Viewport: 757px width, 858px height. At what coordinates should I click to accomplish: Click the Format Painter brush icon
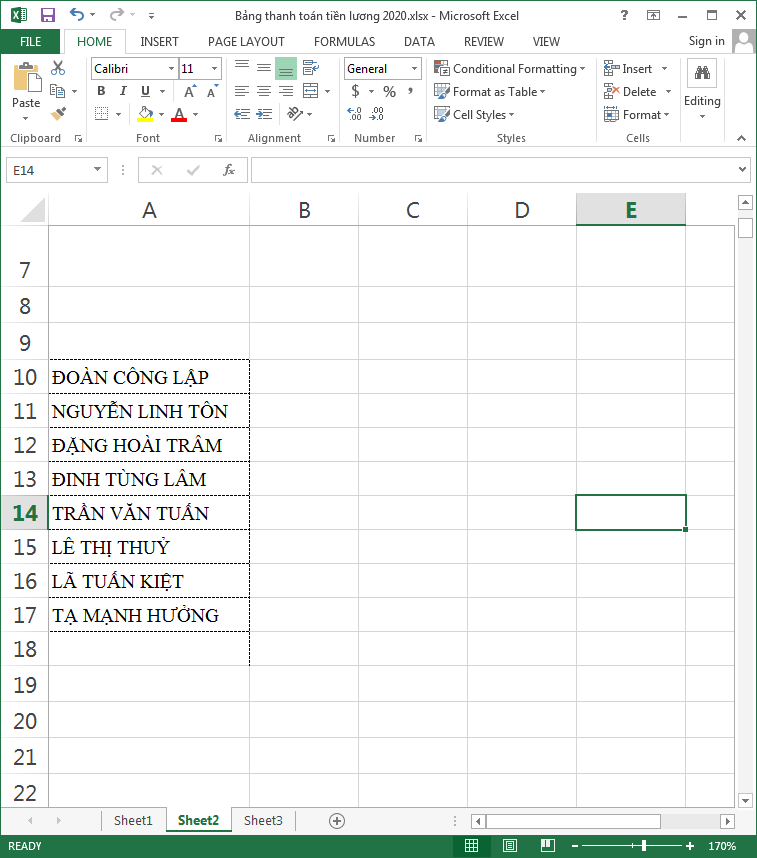[x=58, y=114]
